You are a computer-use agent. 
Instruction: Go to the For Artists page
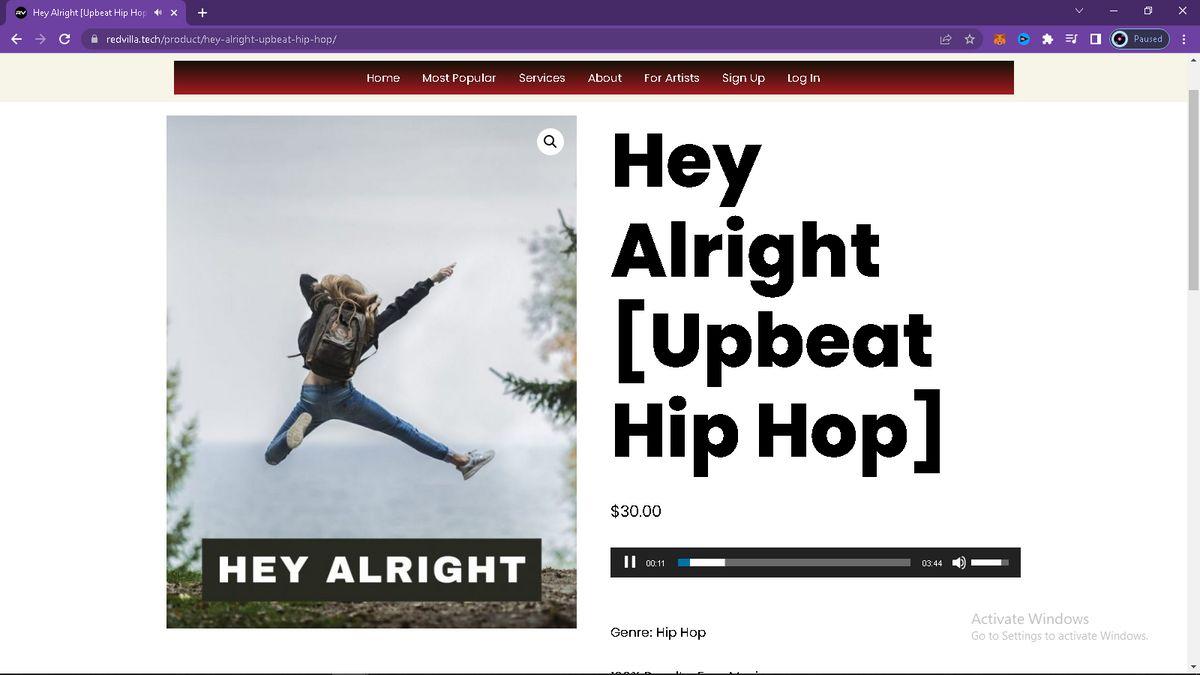tap(671, 78)
